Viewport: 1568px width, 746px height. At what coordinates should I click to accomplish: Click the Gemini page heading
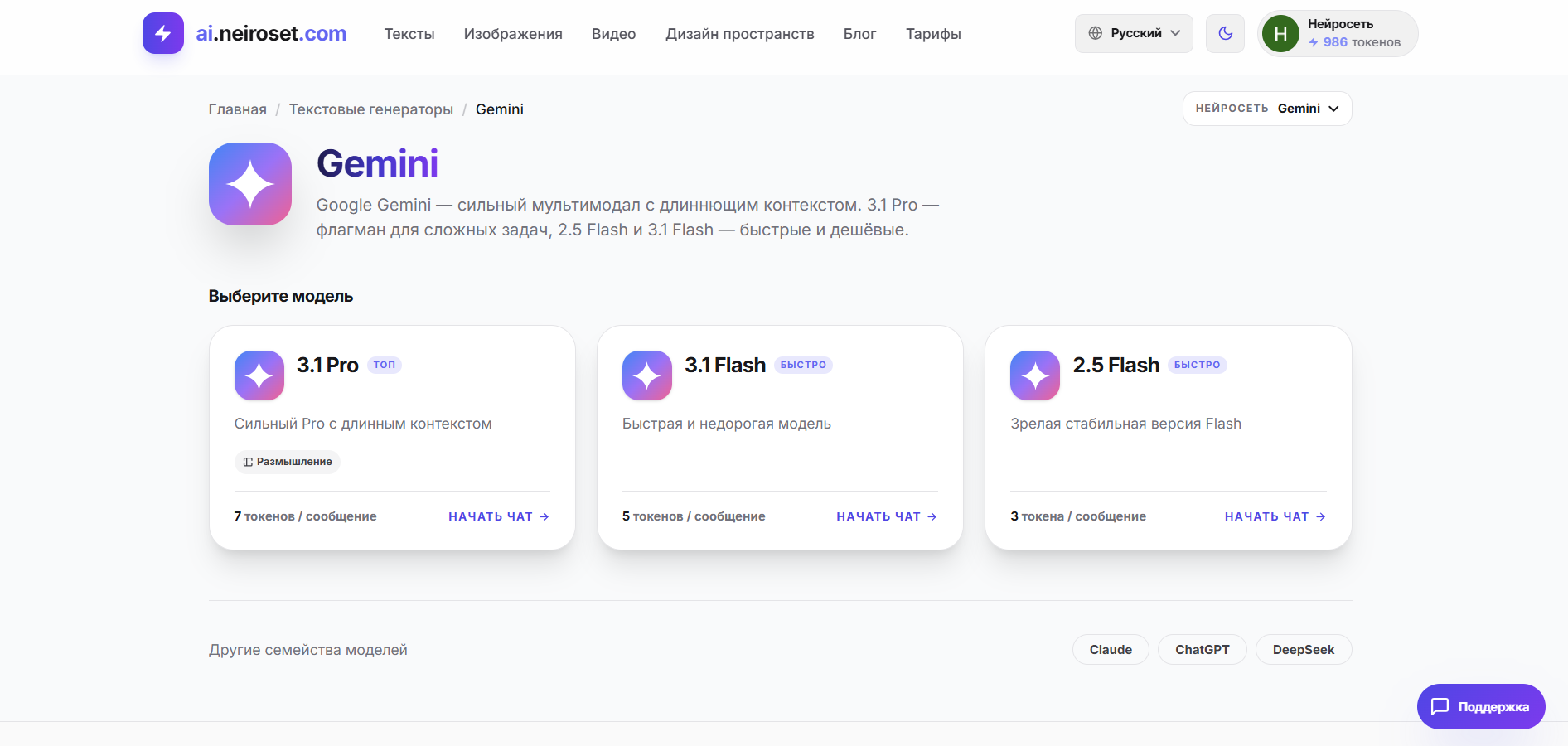tap(377, 163)
